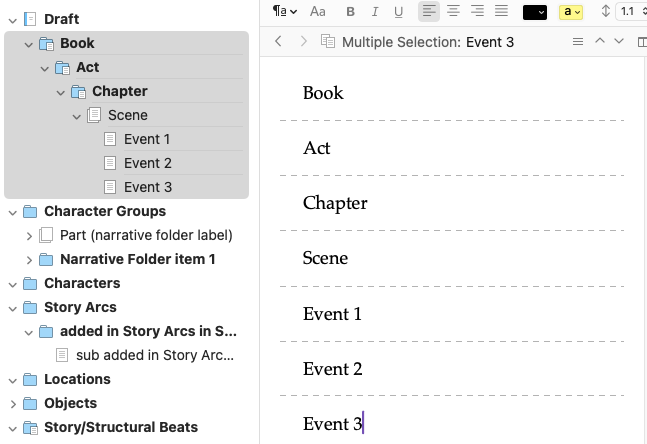Toggle bold formatting
This screenshot has width=647, height=444.
351,12
